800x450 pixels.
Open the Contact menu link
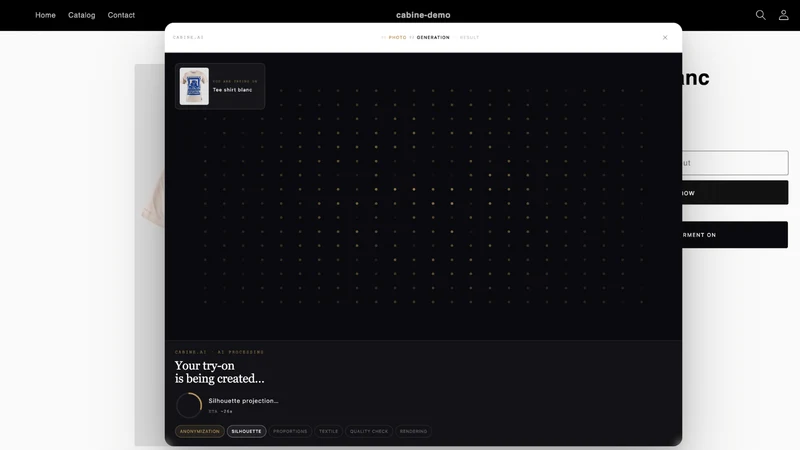[x=121, y=15]
